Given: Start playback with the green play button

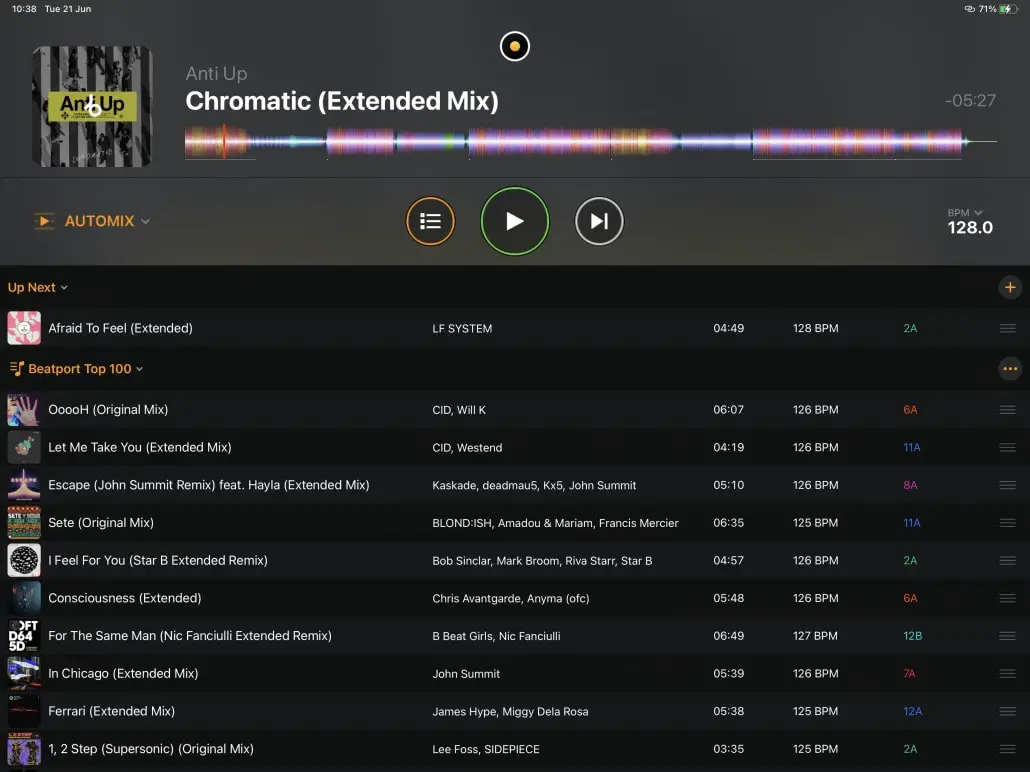Looking at the screenshot, I should (514, 221).
